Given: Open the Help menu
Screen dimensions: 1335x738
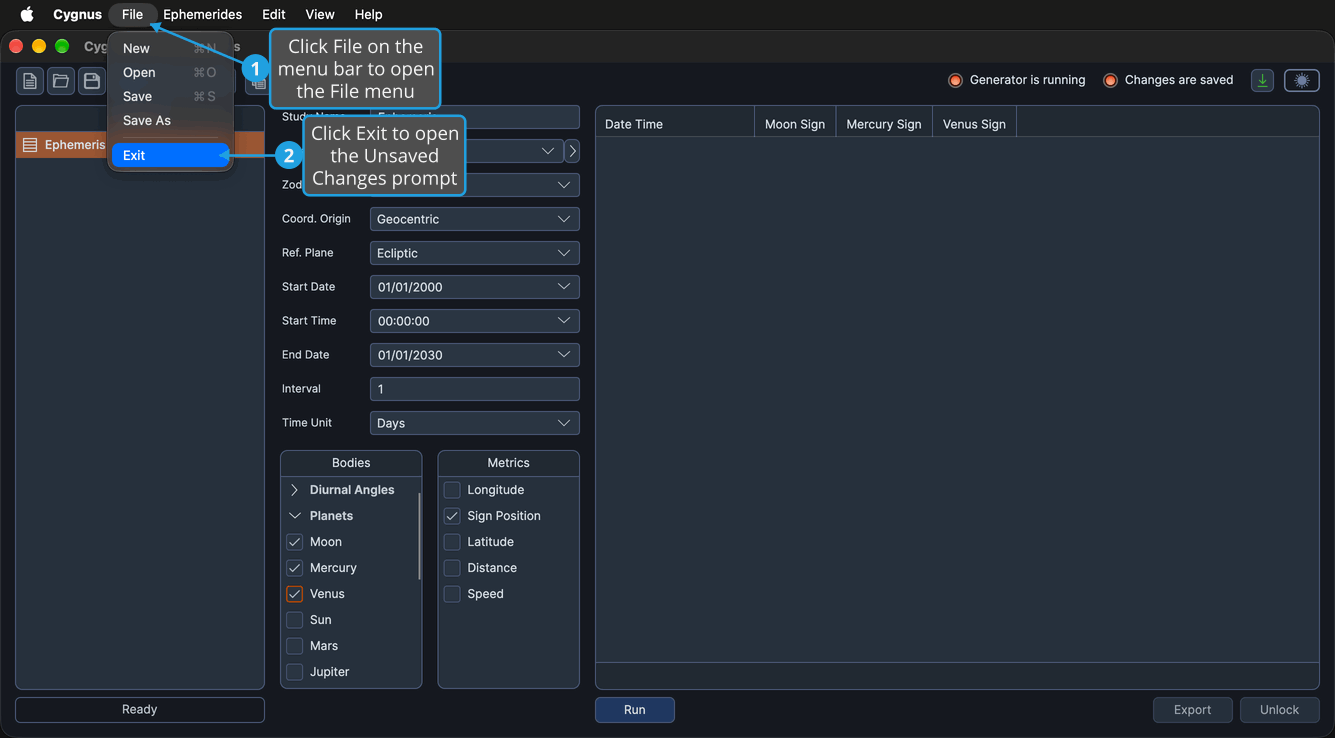Looking at the screenshot, I should [369, 14].
